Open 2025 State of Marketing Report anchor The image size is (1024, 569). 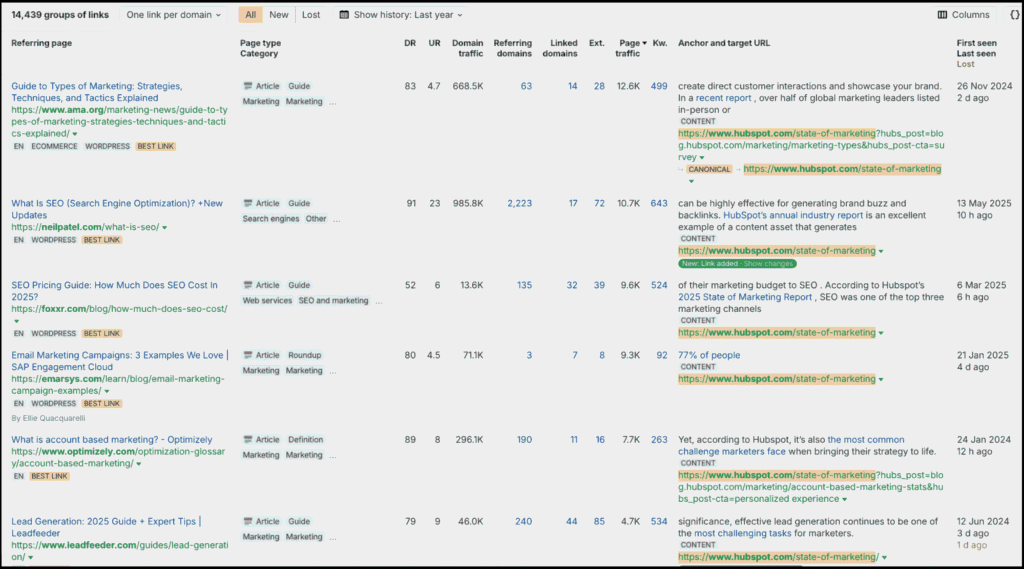(x=744, y=297)
